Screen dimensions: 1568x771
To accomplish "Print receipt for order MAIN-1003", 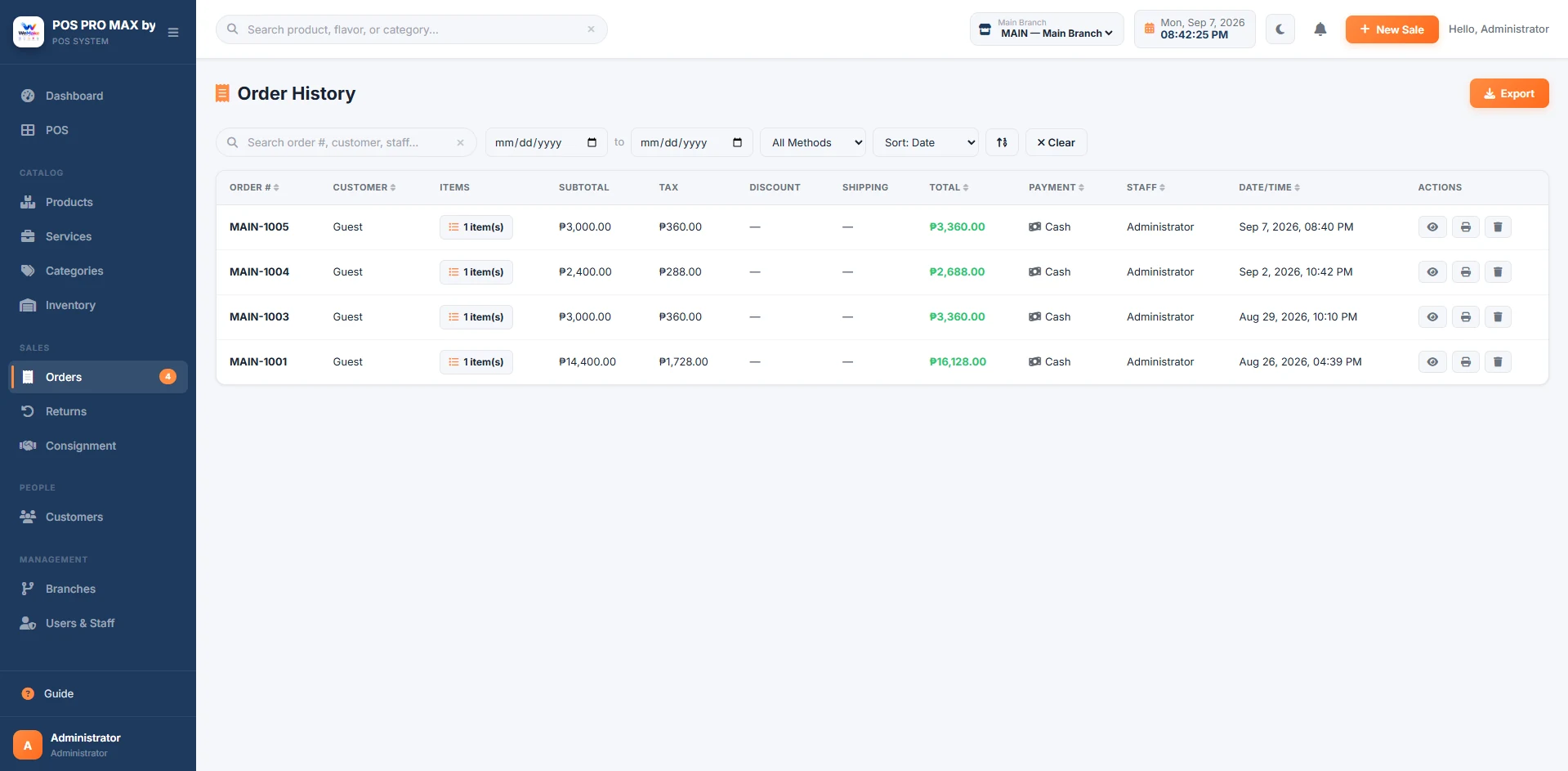I will tap(1465, 317).
